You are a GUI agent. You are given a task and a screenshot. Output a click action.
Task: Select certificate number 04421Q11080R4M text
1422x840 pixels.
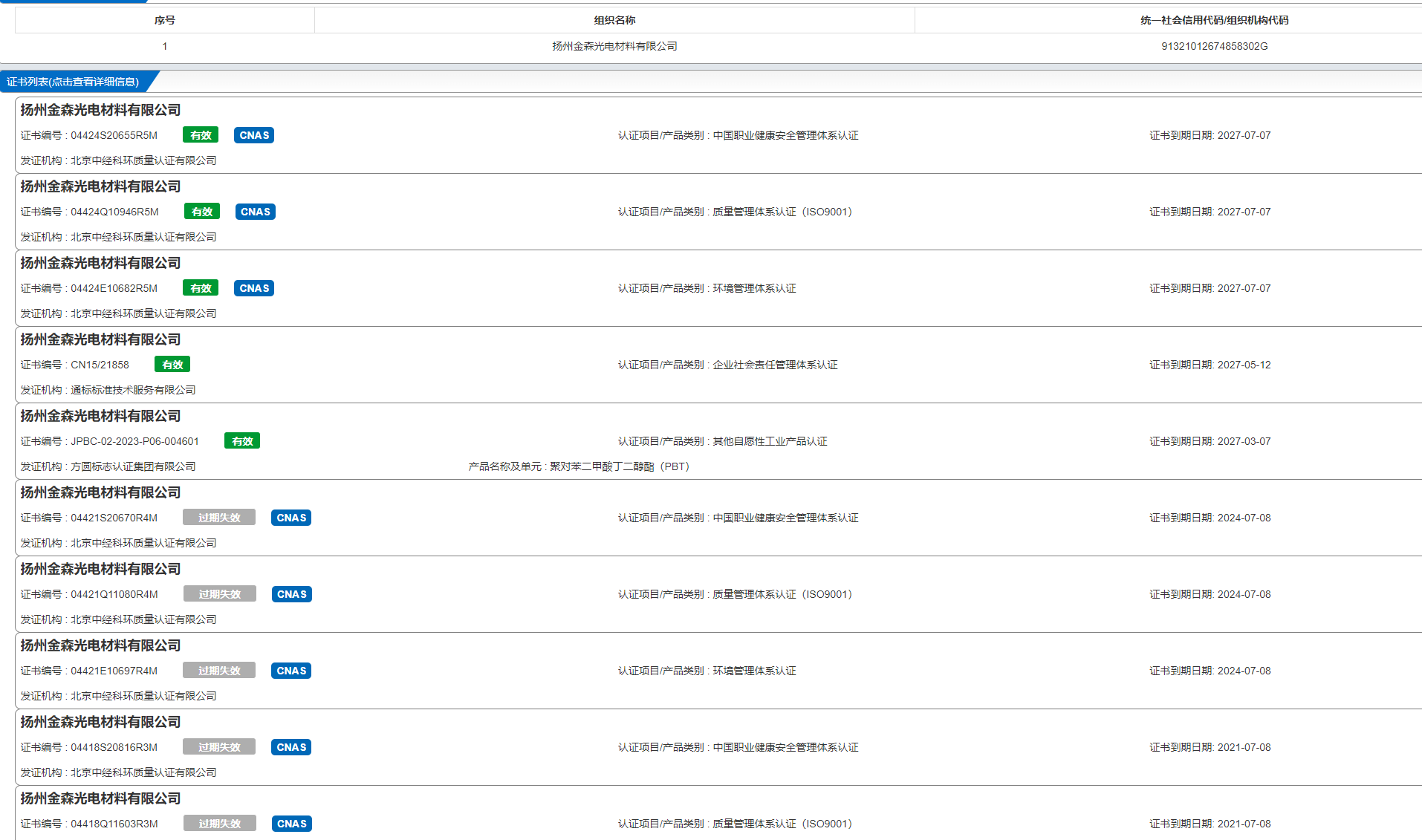114,594
